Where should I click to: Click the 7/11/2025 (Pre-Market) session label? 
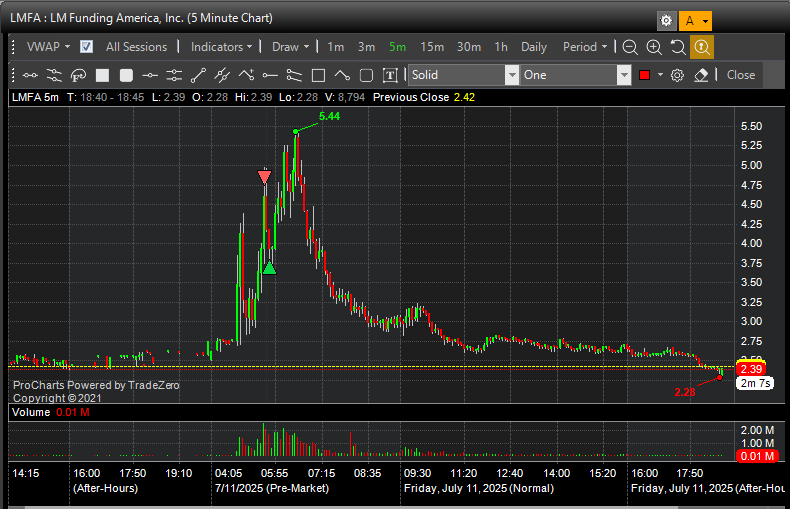click(272, 488)
